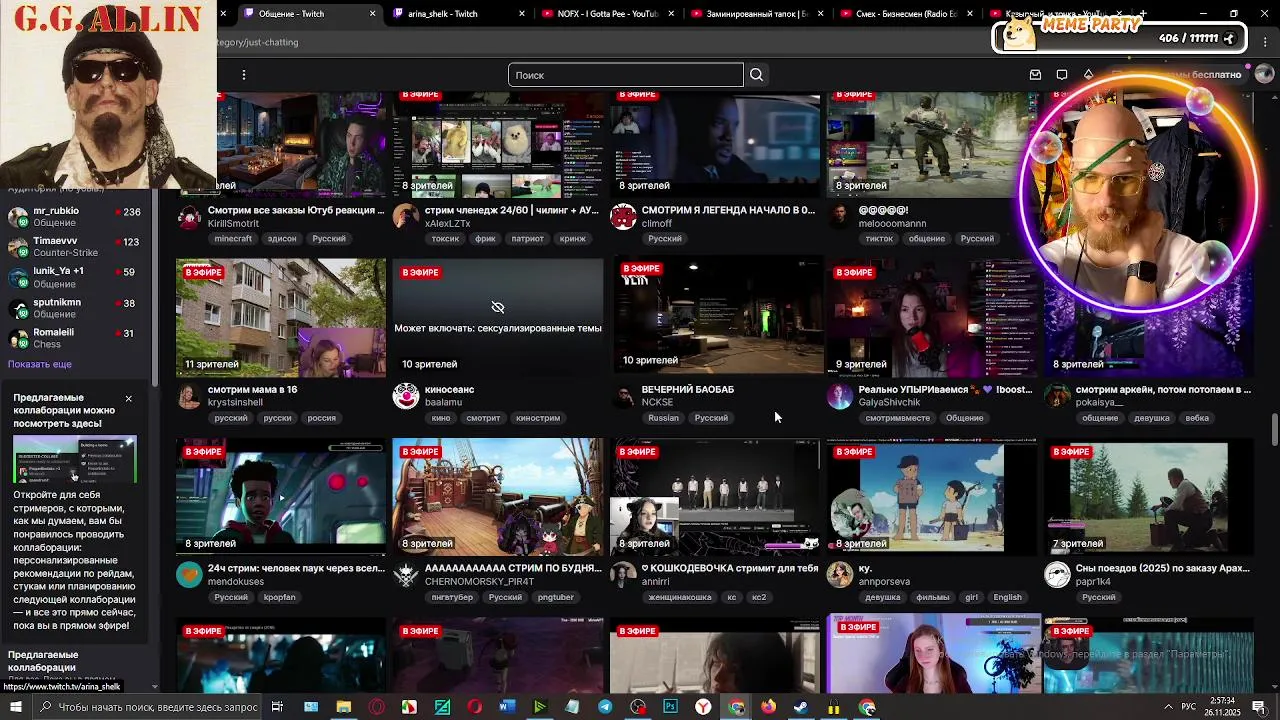Open annporseva stream thumbnail titled ку.
This screenshot has width=1280, height=720.
click(x=932, y=497)
